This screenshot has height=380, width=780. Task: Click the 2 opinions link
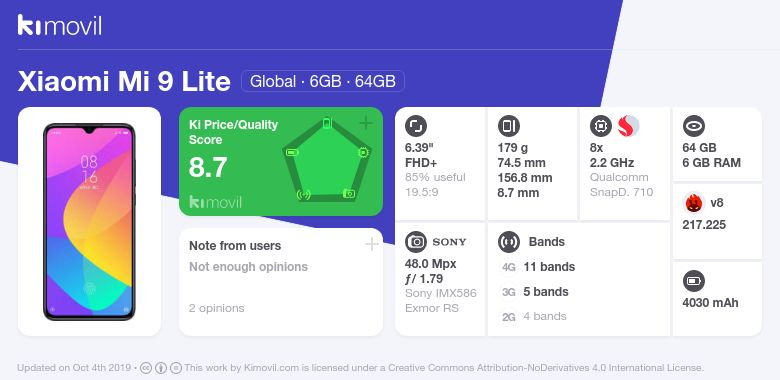(216, 308)
